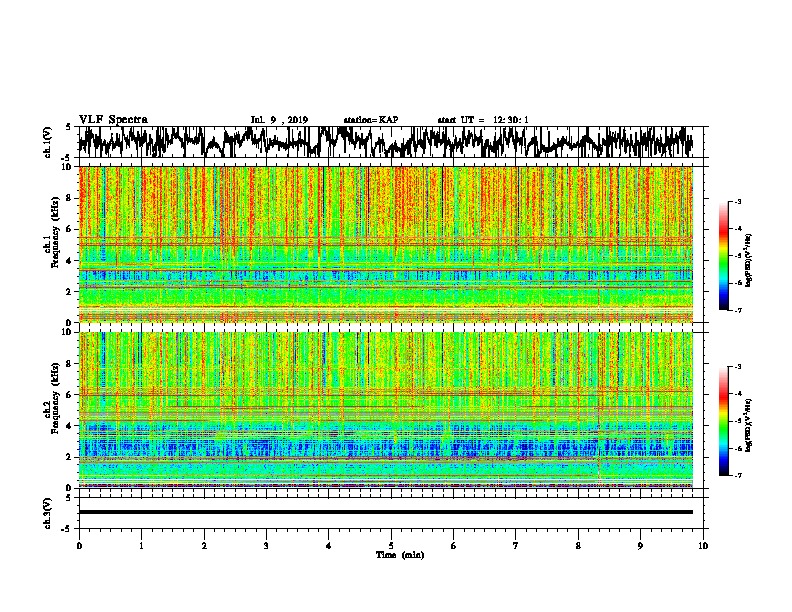This screenshot has width=792, height=612.
Task: Click inside the ch.1 spectrogram panel
Action: (386, 244)
